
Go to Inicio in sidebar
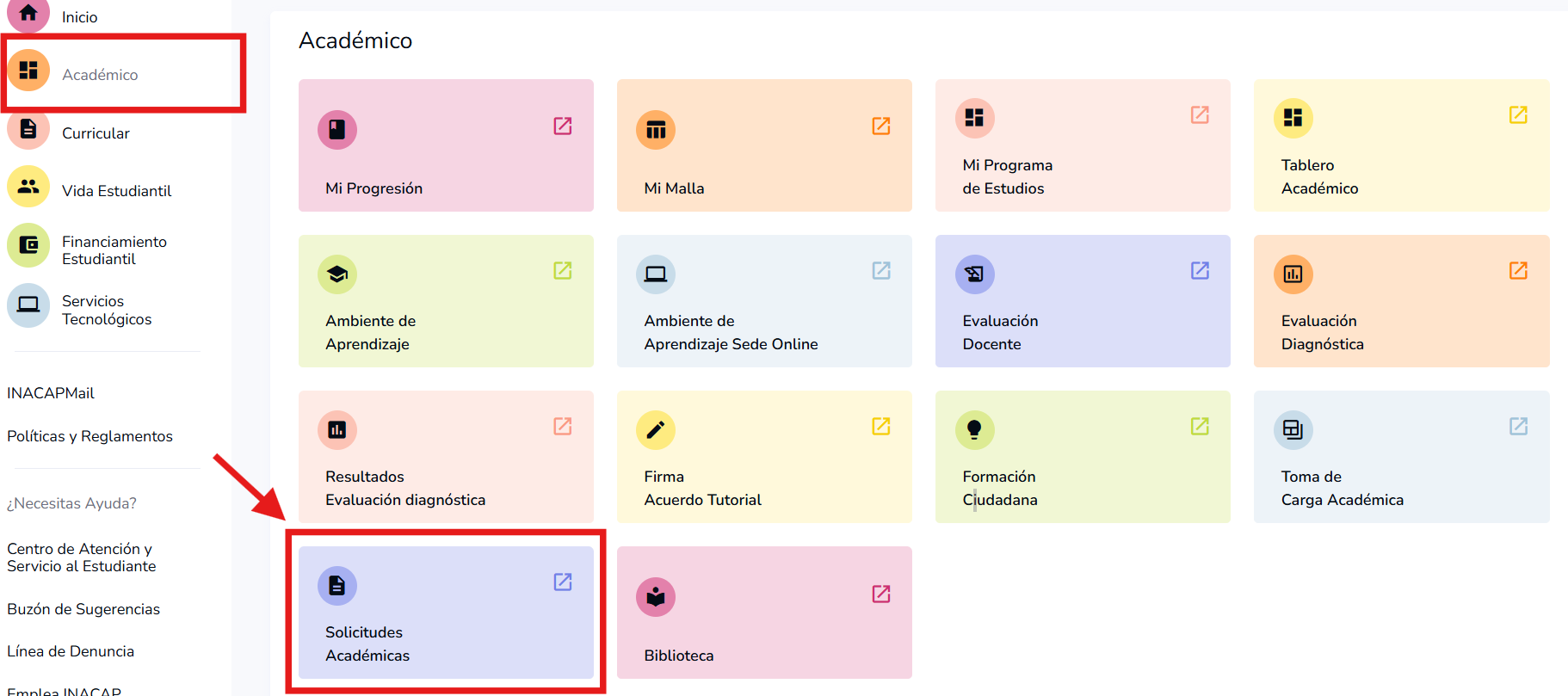[79, 17]
